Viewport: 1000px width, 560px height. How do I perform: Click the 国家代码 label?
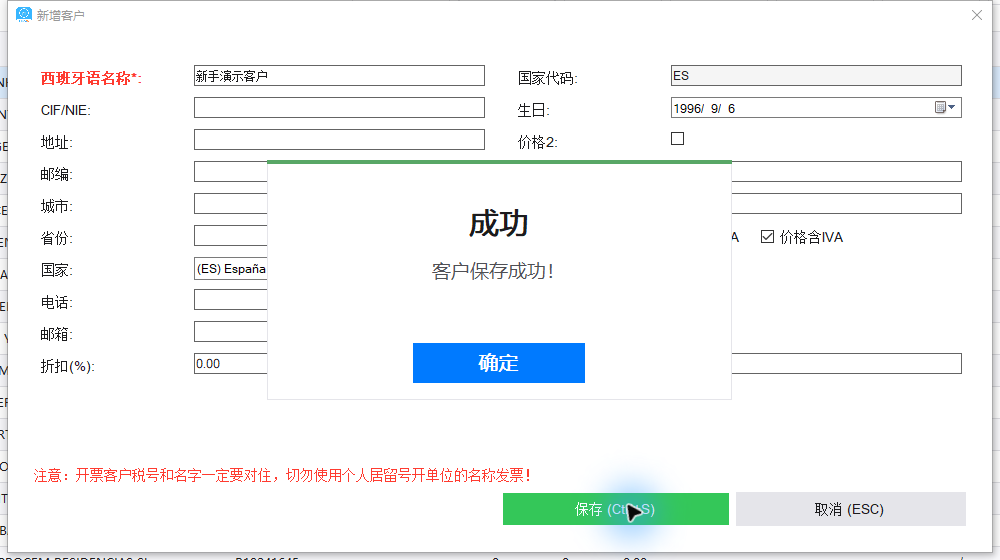[547, 78]
